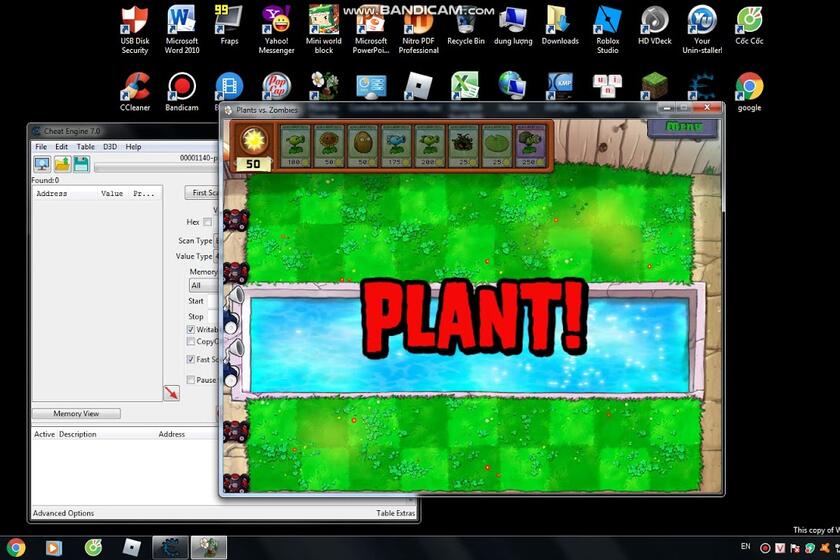Select the Repeater seed packet costing 200
This screenshot has width=840, height=560.
429,146
